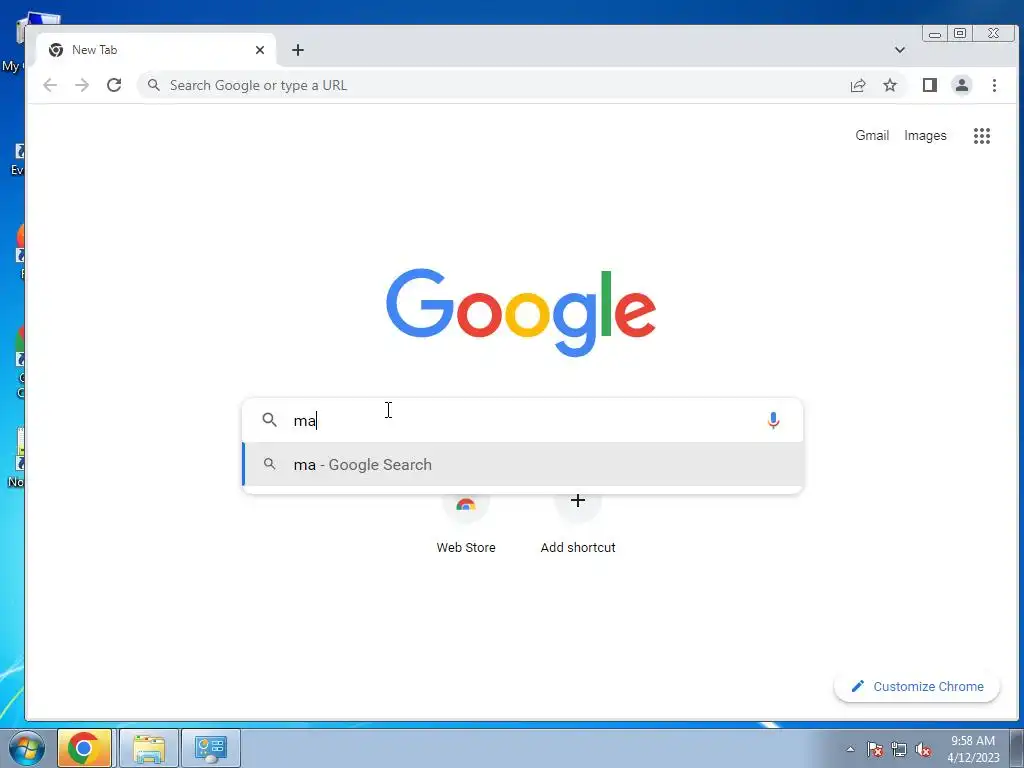Open the Images link
The height and width of the screenshot is (768, 1024).
tap(925, 135)
